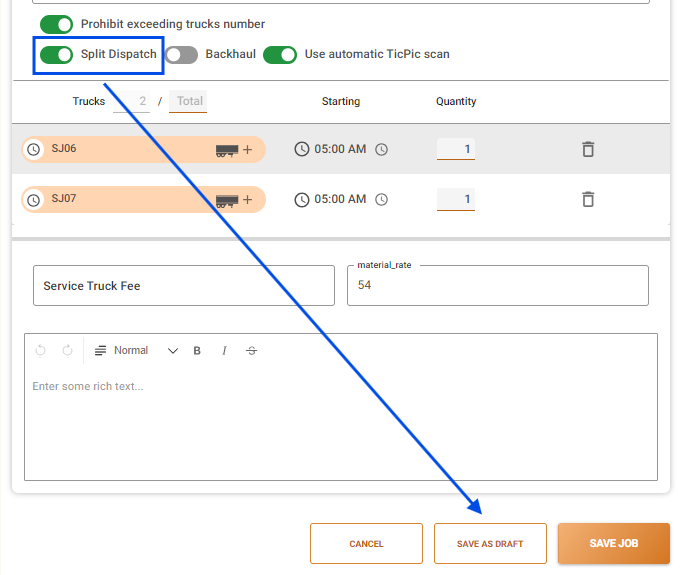The image size is (681, 575).
Task: Click the clock icon in SJ06 chip
Action: pos(34,149)
